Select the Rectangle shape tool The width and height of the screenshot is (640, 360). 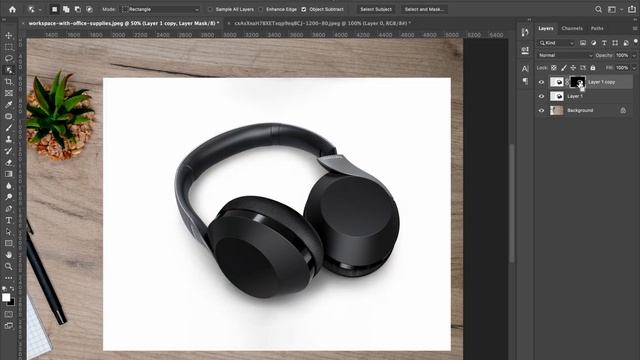pyautogui.click(x=9, y=243)
